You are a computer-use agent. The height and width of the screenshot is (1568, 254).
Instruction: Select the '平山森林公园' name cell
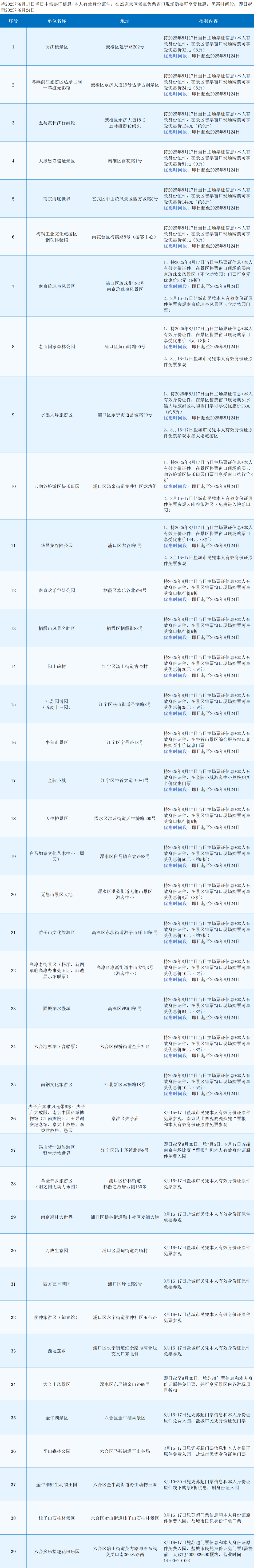[57, 1451]
